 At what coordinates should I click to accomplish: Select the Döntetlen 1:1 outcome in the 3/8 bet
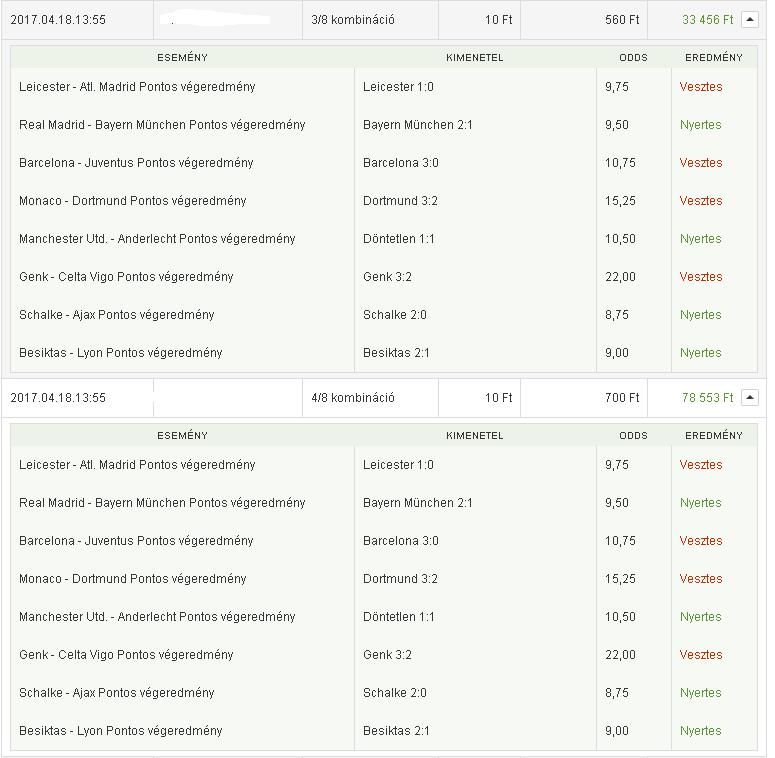click(399, 239)
